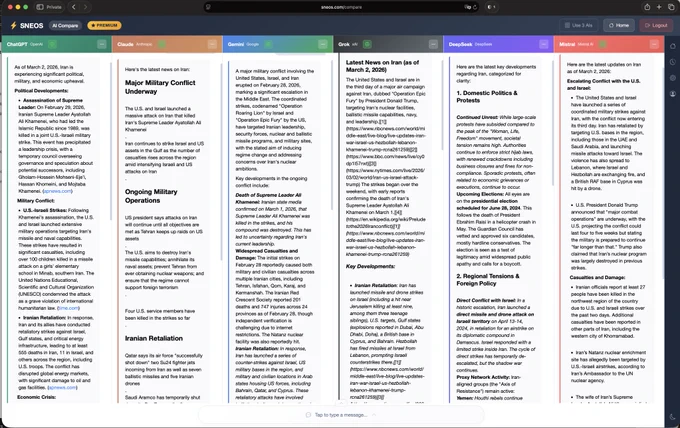
Task: Log out using the Logout button
Action: click(656, 26)
